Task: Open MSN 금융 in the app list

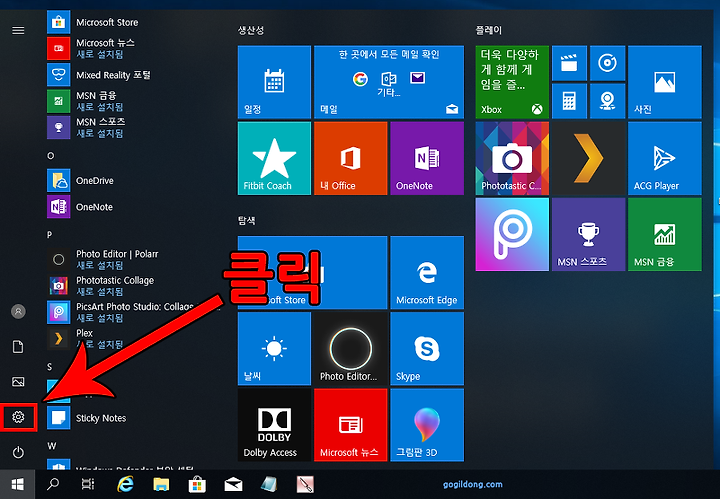Action: tap(133, 101)
